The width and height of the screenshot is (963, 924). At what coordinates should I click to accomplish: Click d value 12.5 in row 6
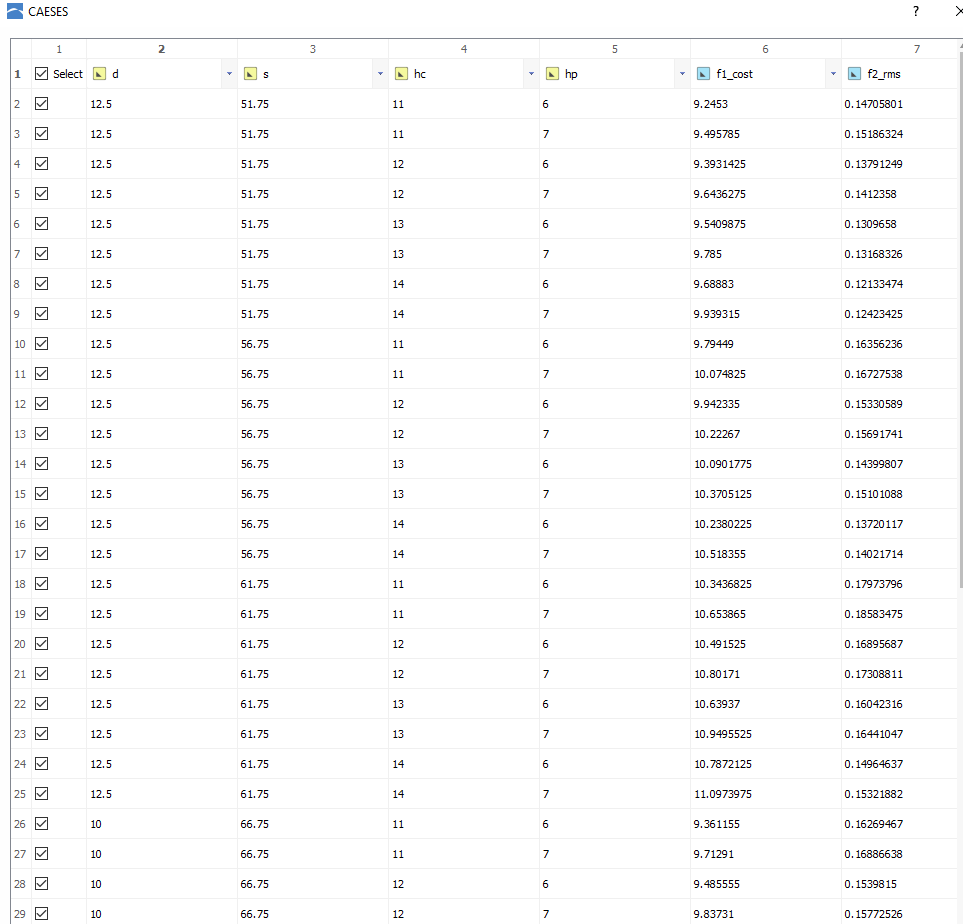point(101,224)
